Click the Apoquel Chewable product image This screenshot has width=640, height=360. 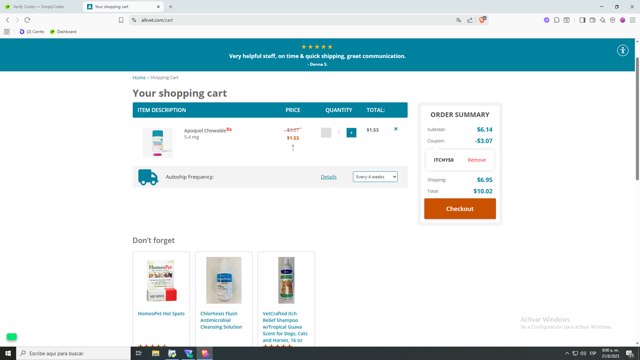point(158,142)
